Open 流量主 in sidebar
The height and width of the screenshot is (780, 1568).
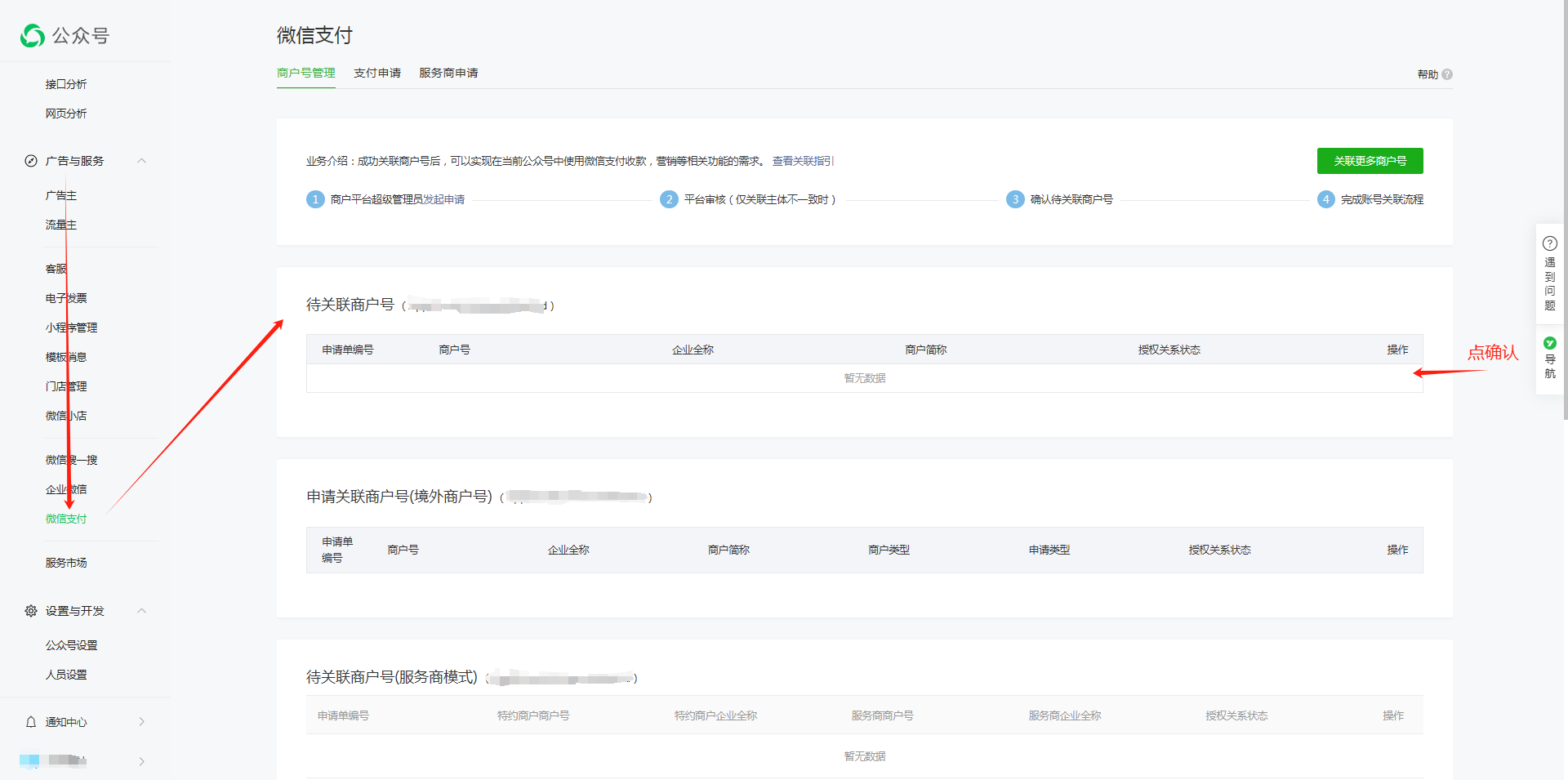point(61,225)
